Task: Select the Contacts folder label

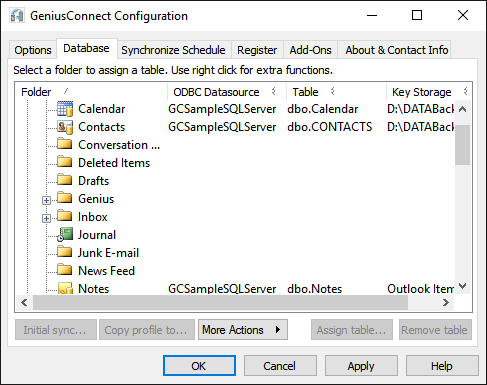Action: [x=101, y=127]
